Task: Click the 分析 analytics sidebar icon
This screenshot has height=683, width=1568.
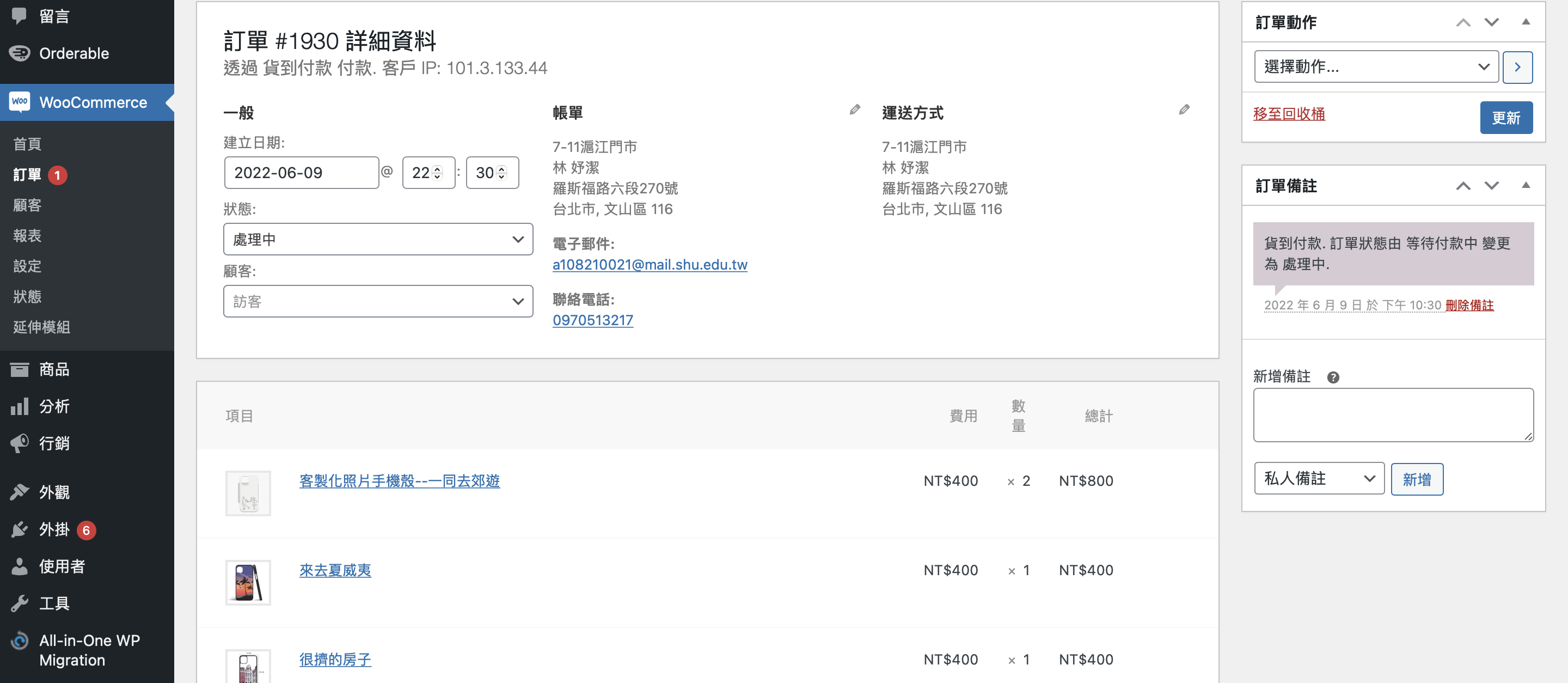Action: pyautogui.click(x=20, y=407)
